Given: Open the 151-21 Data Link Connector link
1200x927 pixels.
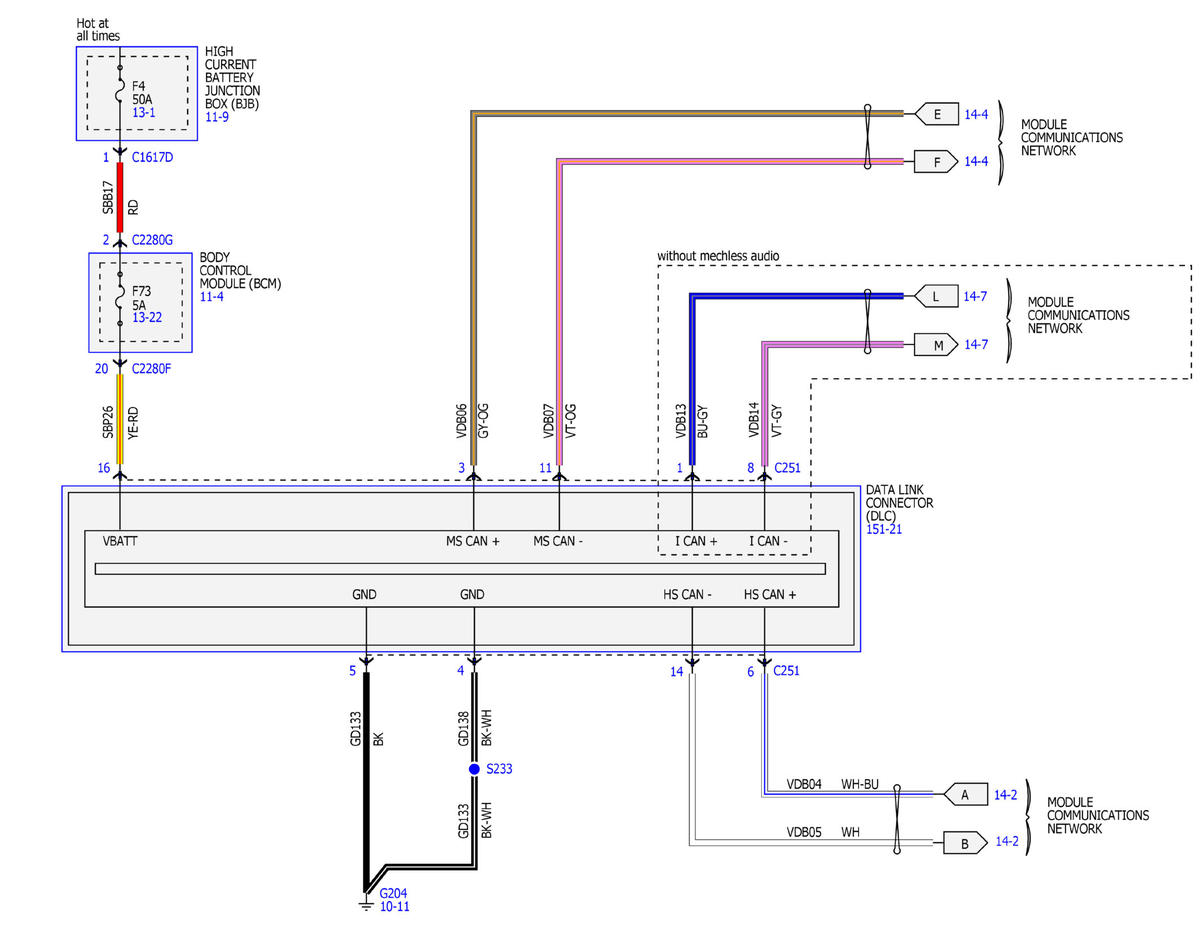Looking at the screenshot, I should [883, 529].
